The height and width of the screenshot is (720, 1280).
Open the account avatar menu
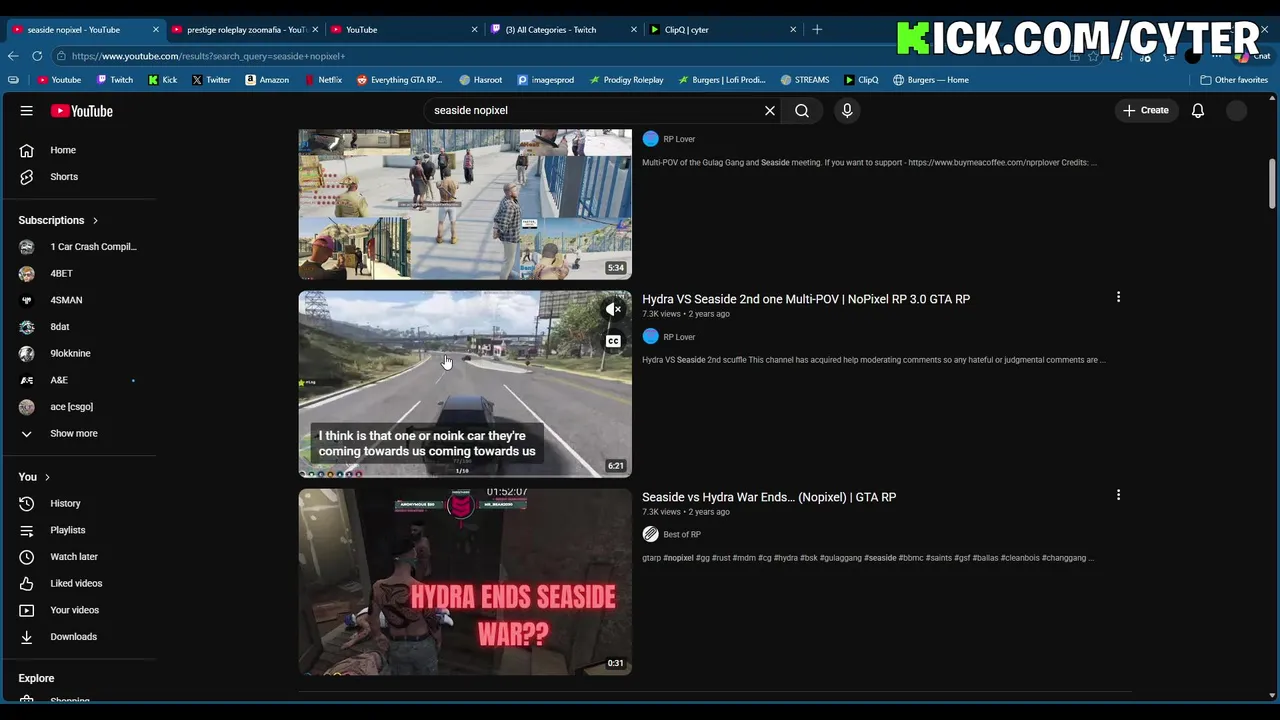point(1237,111)
